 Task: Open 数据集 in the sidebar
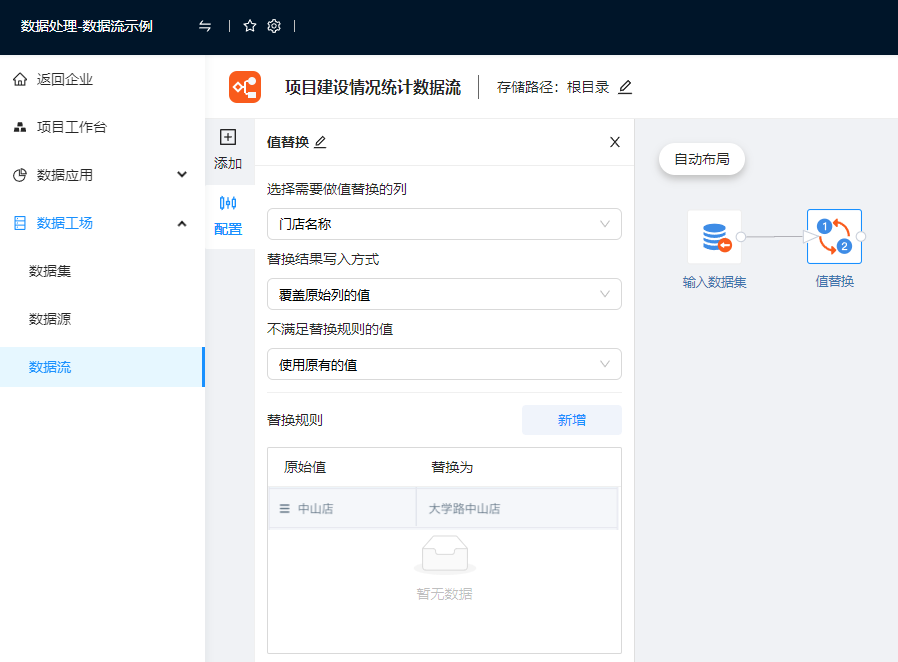tap(50, 271)
